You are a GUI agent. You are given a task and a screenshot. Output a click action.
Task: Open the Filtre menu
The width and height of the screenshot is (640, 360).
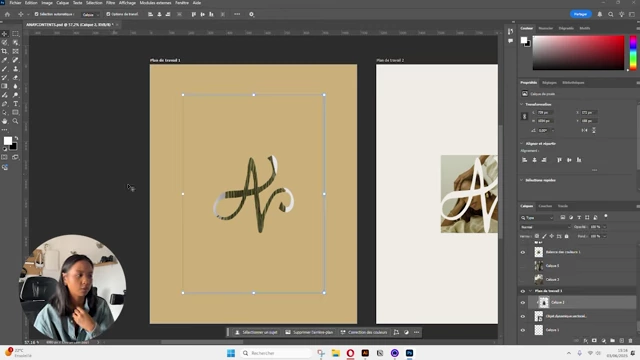(x=111, y=3)
